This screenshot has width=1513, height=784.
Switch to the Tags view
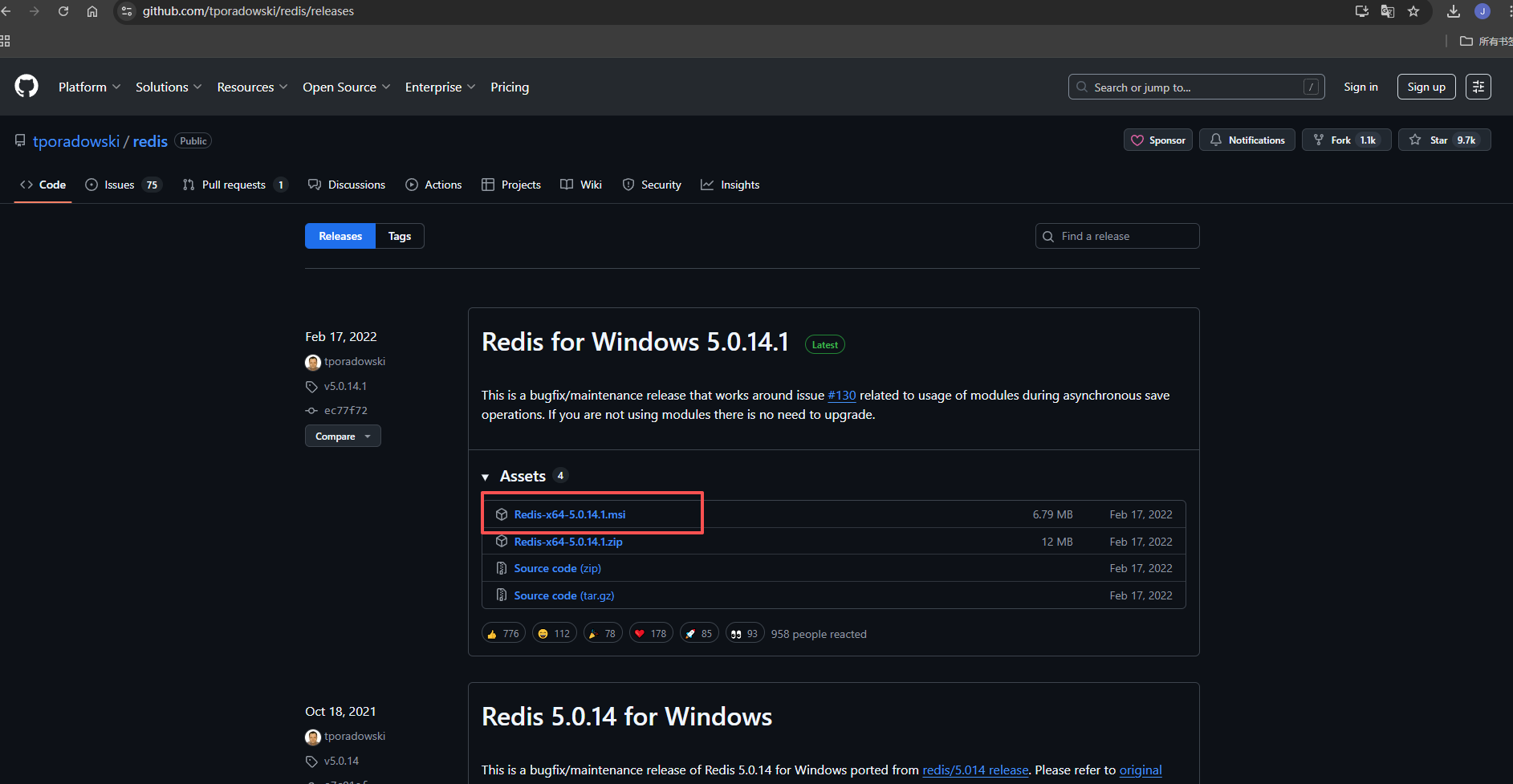[x=400, y=236]
